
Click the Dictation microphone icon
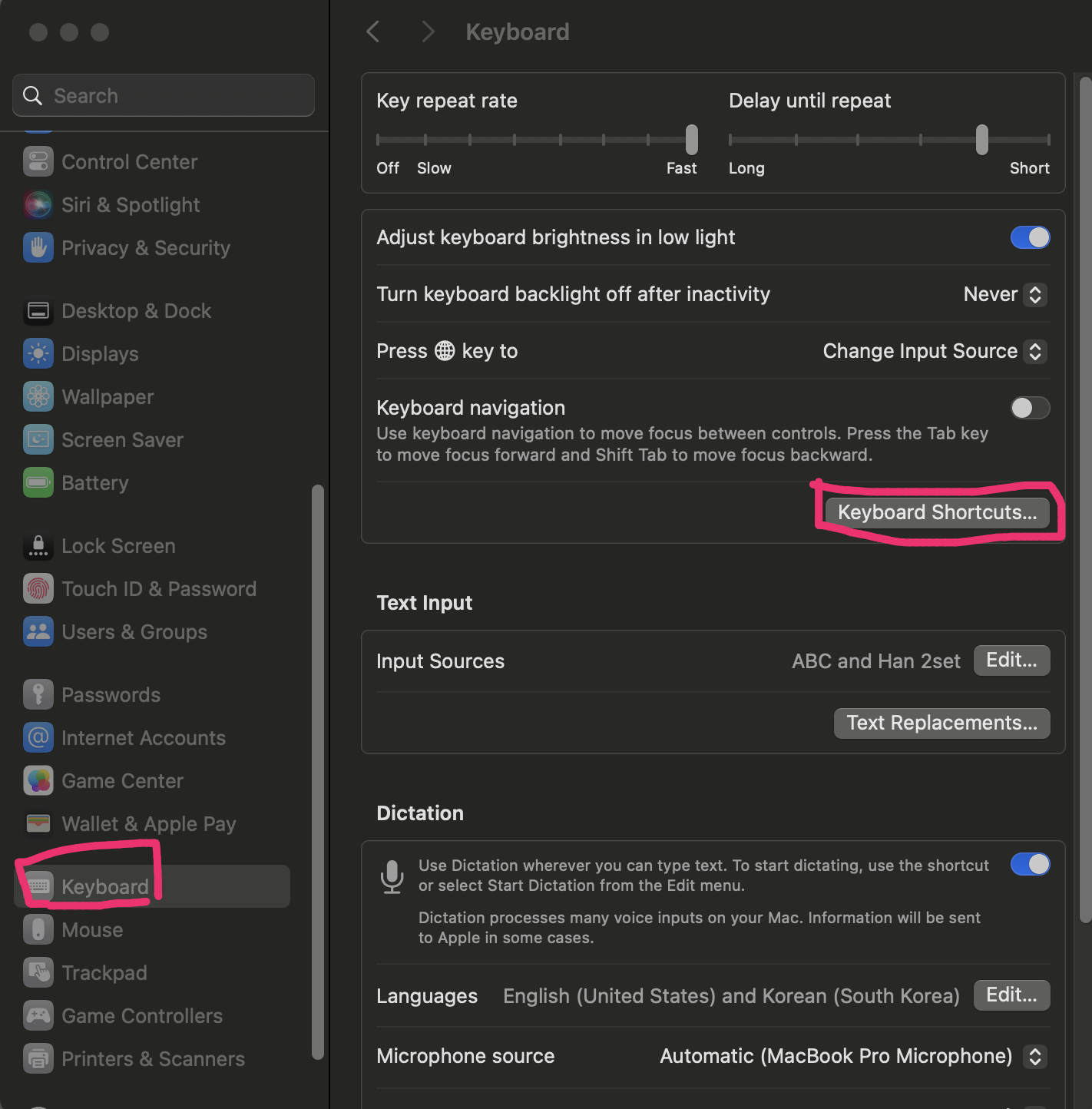click(x=392, y=876)
